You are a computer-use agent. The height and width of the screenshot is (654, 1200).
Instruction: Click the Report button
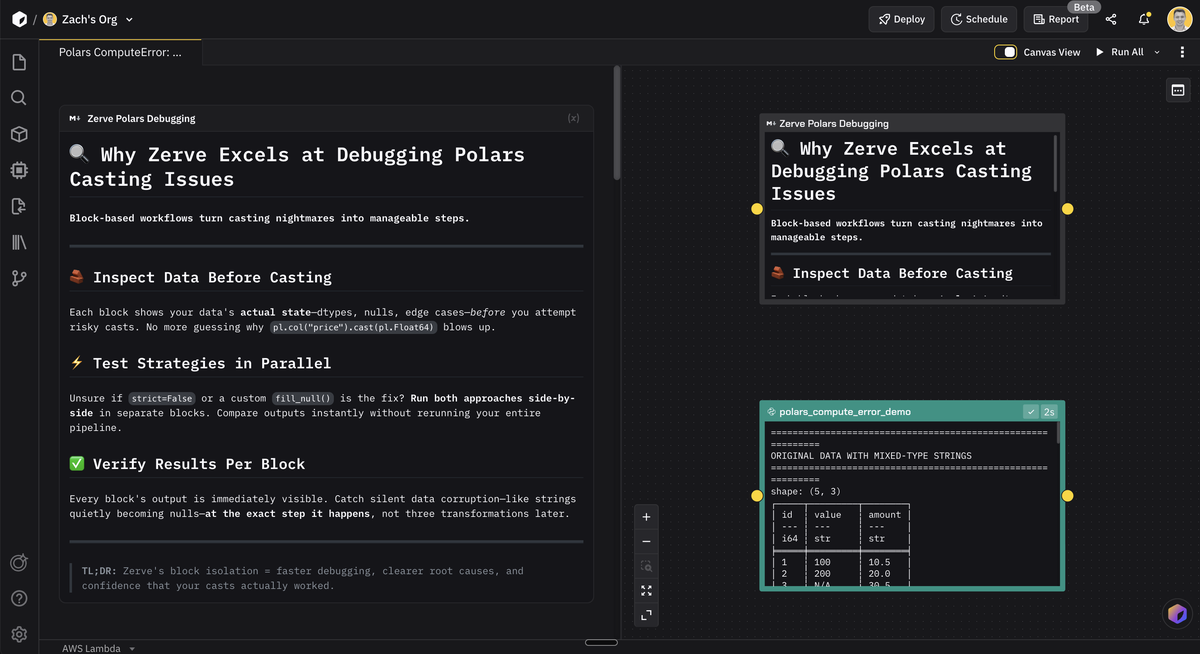pyautogui.click(x=1055, y=19)
